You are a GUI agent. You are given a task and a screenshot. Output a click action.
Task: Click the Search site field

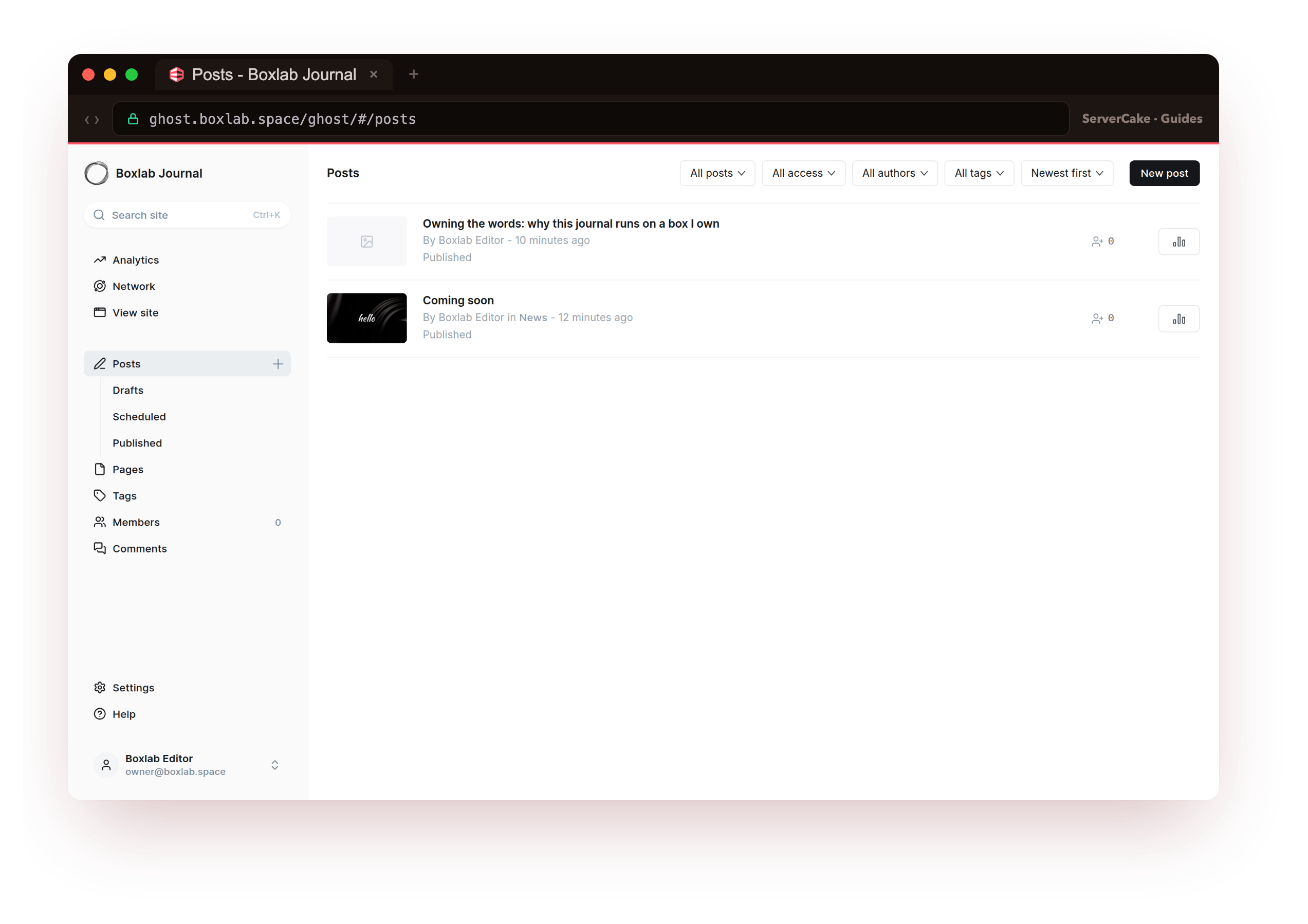pos(187,215)
